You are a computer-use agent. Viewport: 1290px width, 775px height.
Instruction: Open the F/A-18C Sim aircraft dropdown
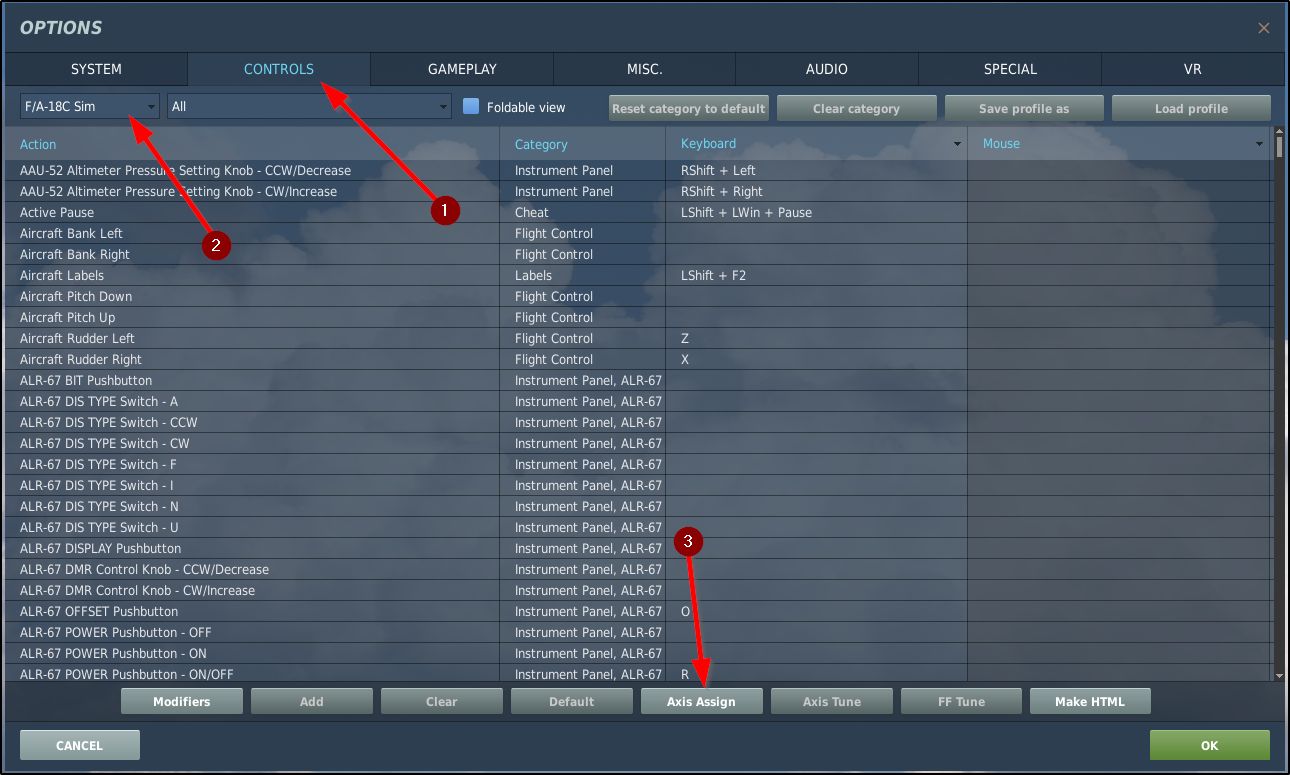[x=89, y=106]
